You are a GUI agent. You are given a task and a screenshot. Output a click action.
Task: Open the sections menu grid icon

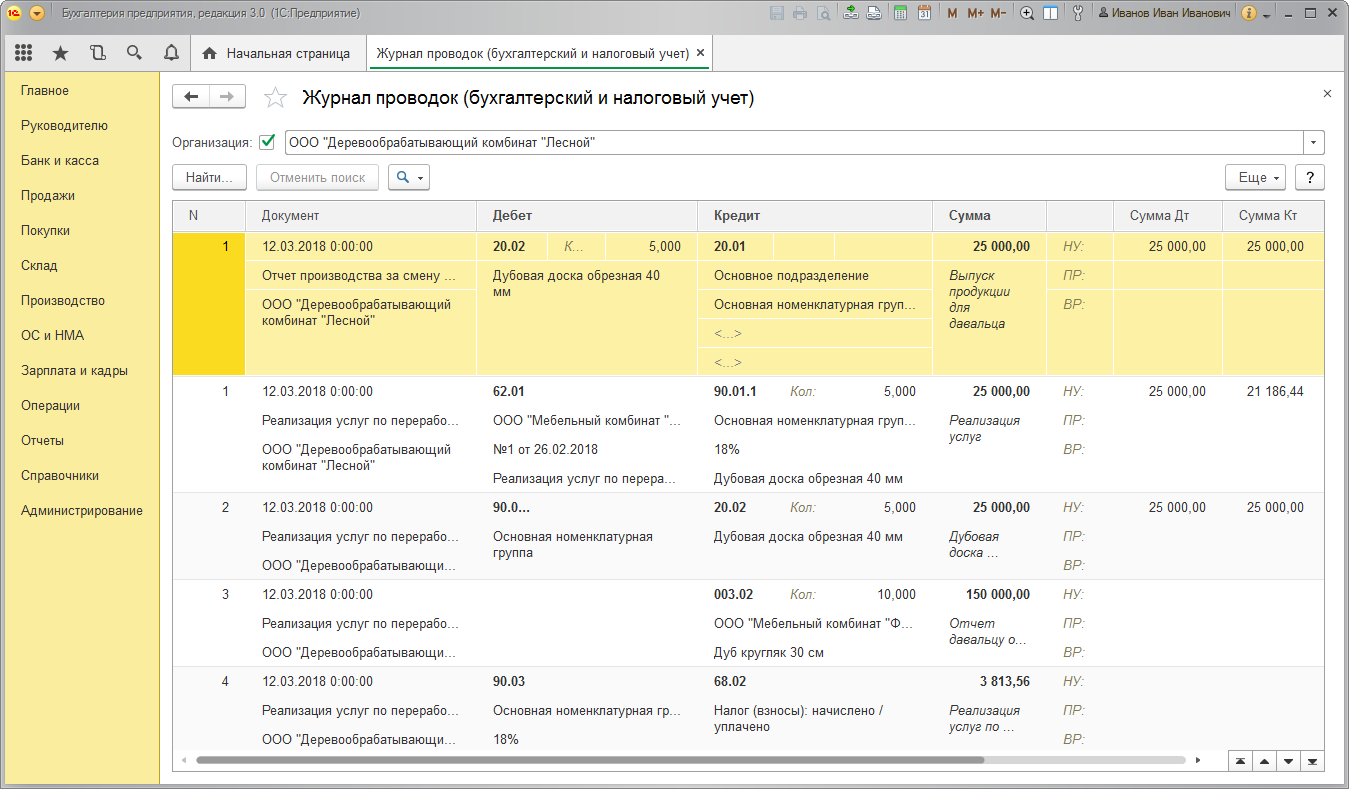[24, 53]
